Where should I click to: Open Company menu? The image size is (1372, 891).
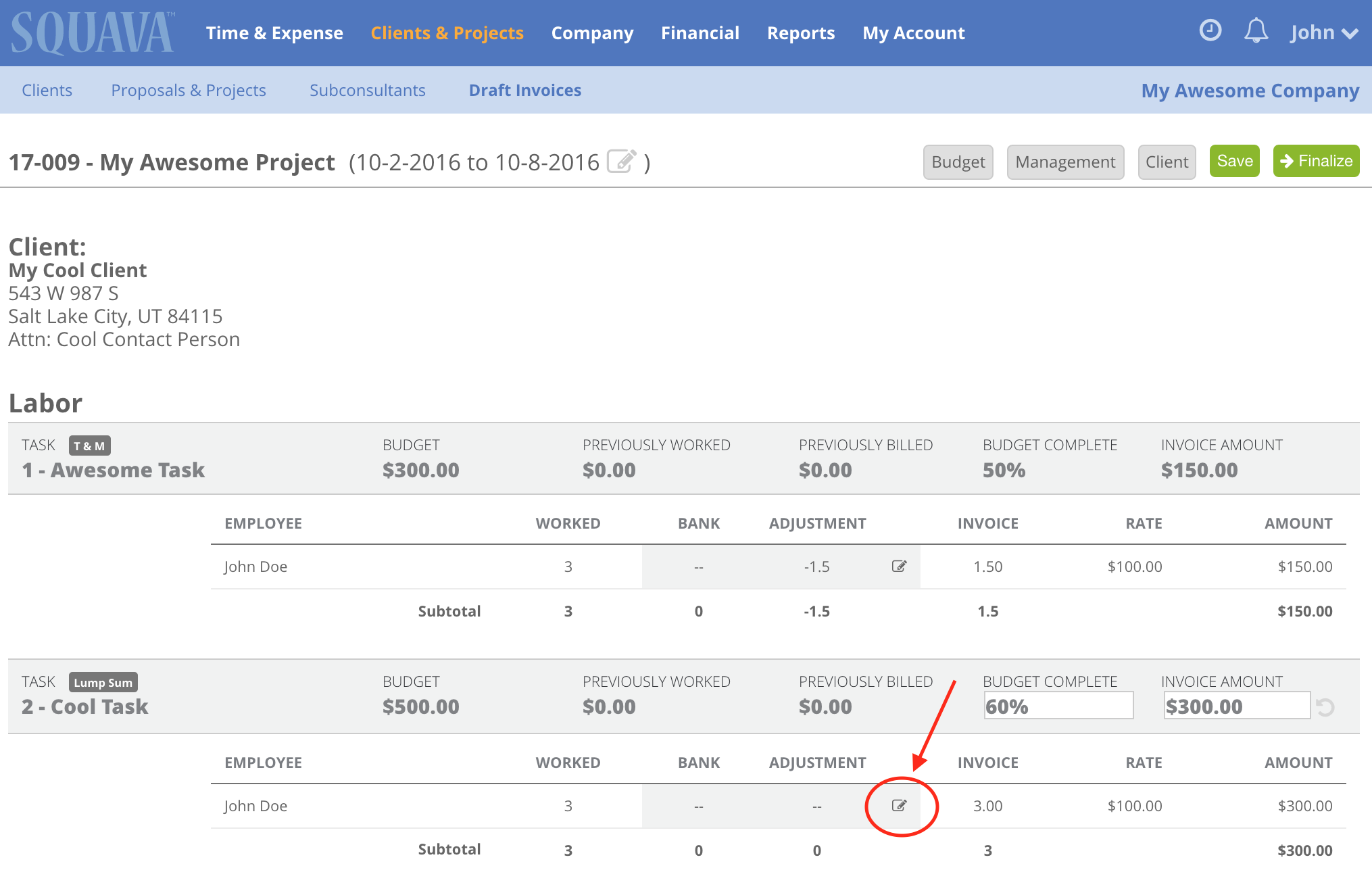(x=592, y=33)
